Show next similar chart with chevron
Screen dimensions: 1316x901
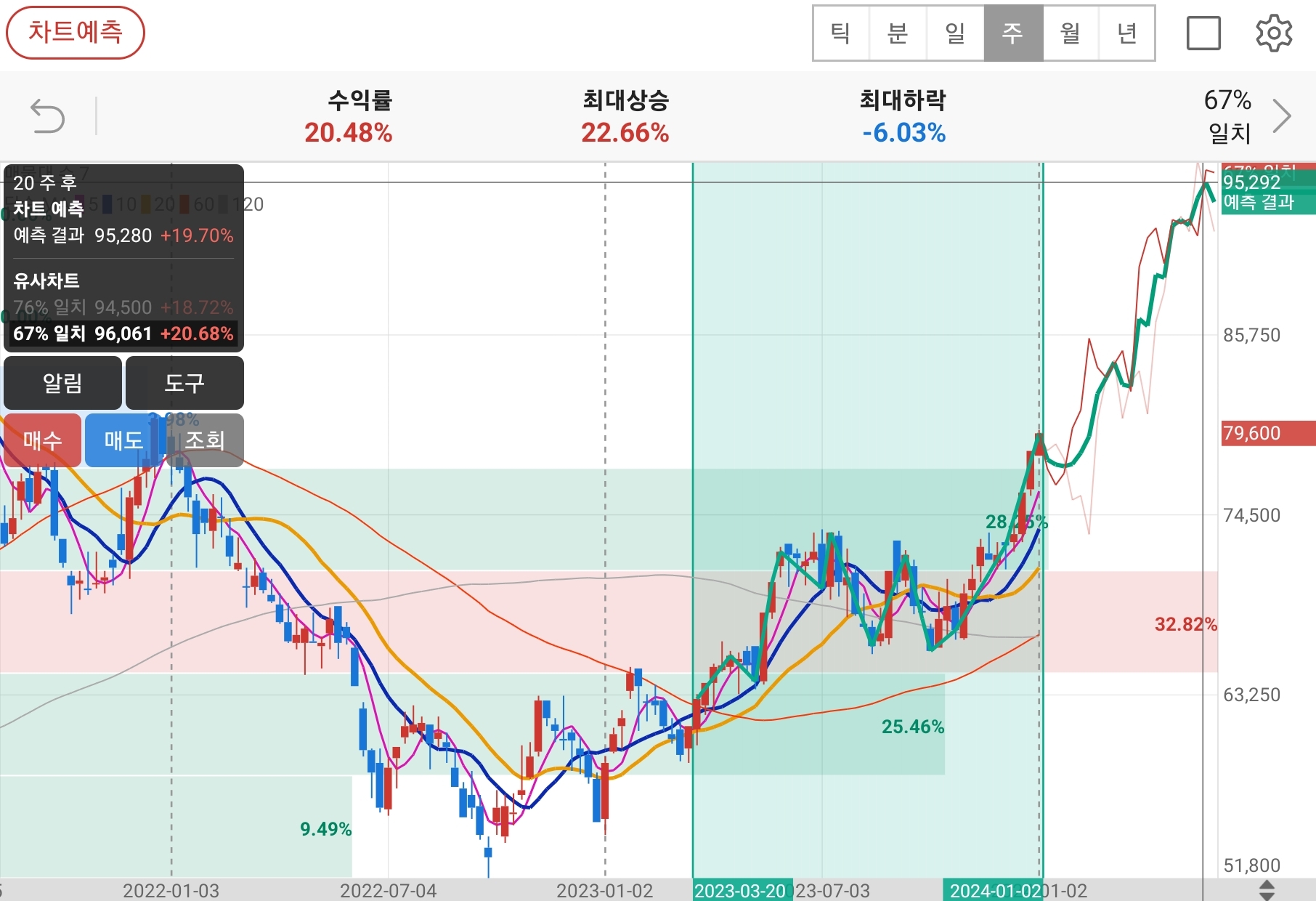tap(1283, 116)
